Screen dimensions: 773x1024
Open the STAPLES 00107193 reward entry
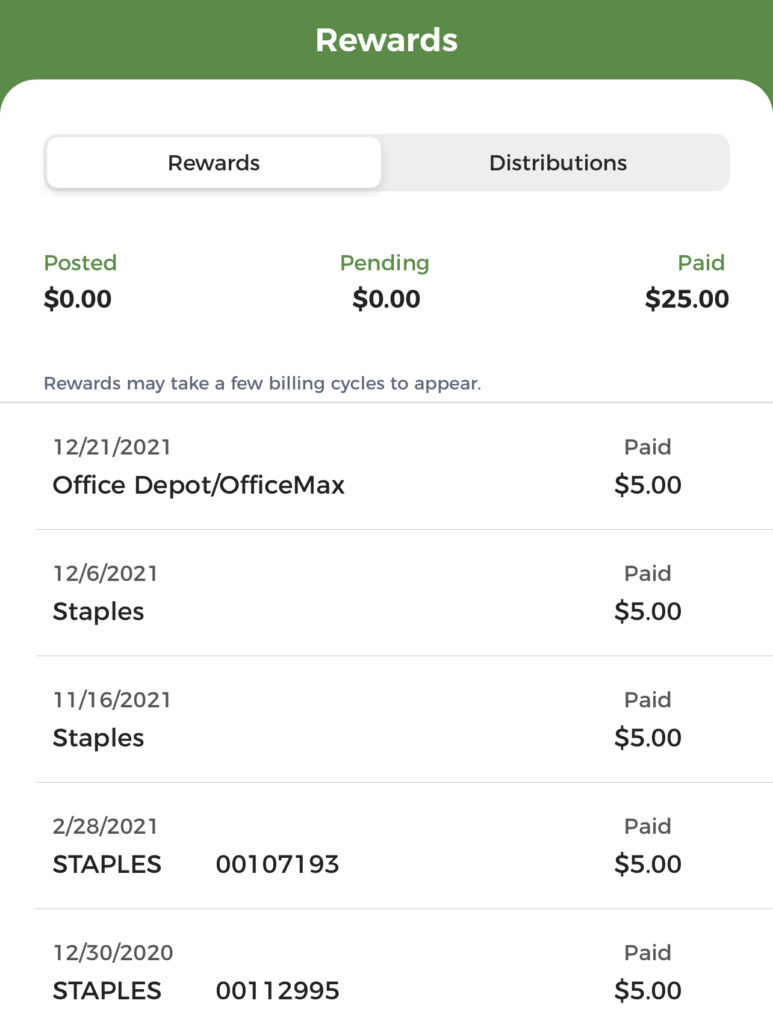pos(404,846)
